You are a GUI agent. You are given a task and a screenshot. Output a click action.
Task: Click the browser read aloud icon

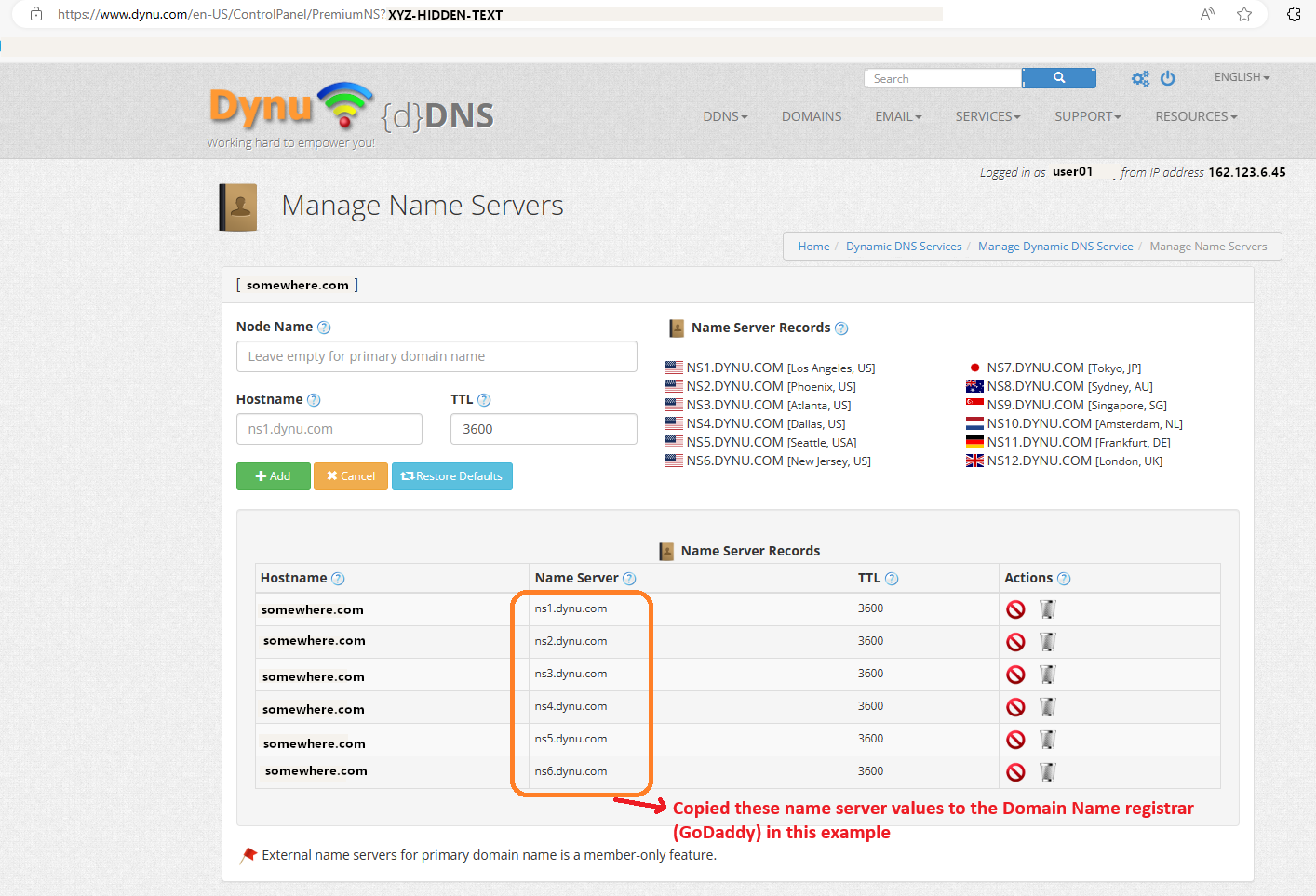point(1208,14)
